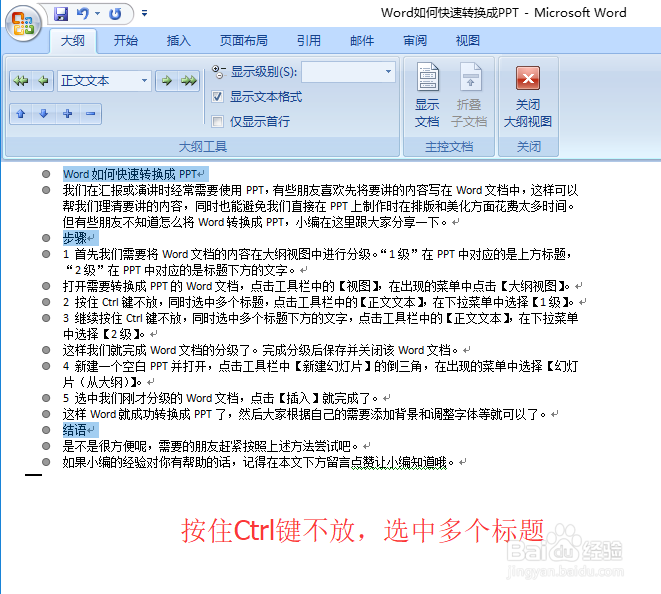Save the document from Quick Access toolbar
The height and width of the screenshot is (594, 661).
[61, 14]
